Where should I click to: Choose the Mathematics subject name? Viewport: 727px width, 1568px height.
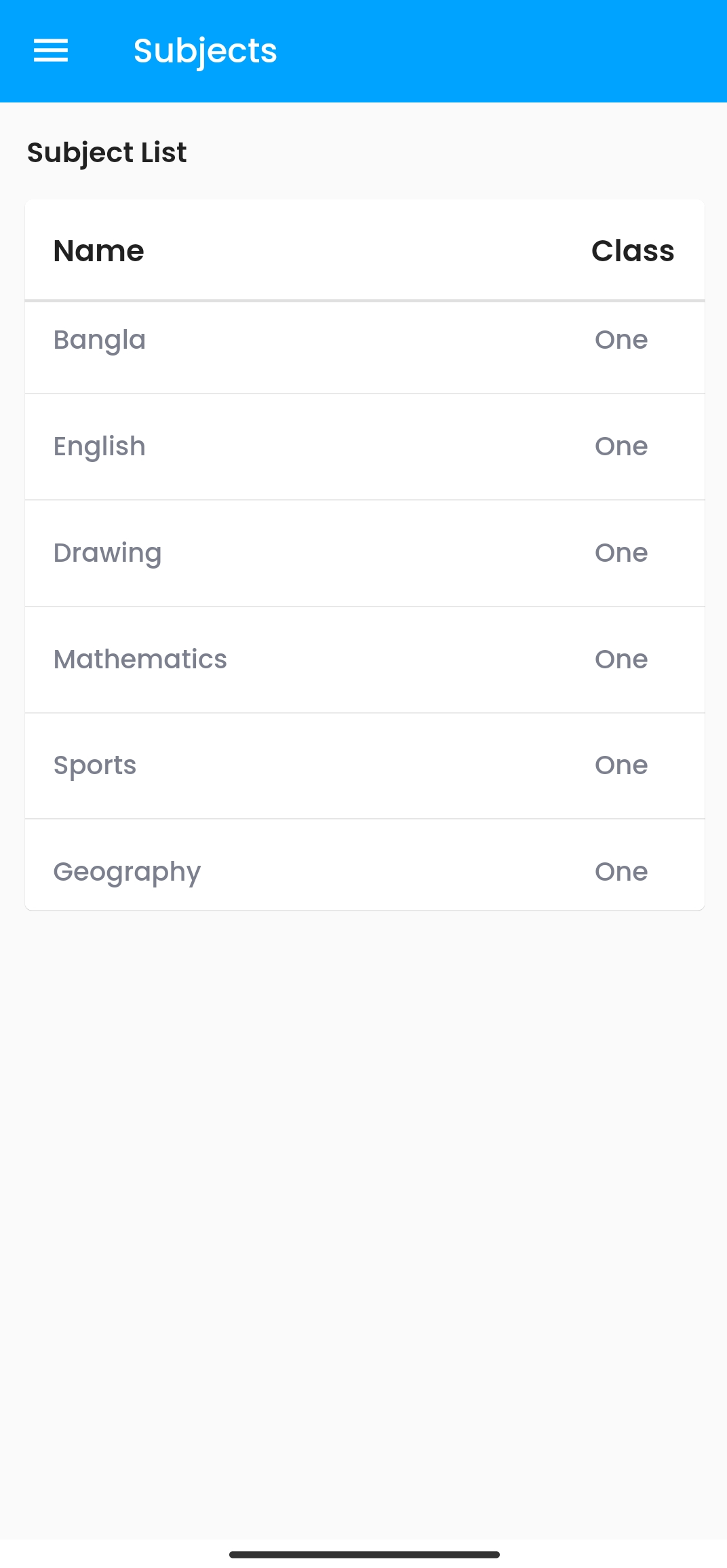click(140, 659)
